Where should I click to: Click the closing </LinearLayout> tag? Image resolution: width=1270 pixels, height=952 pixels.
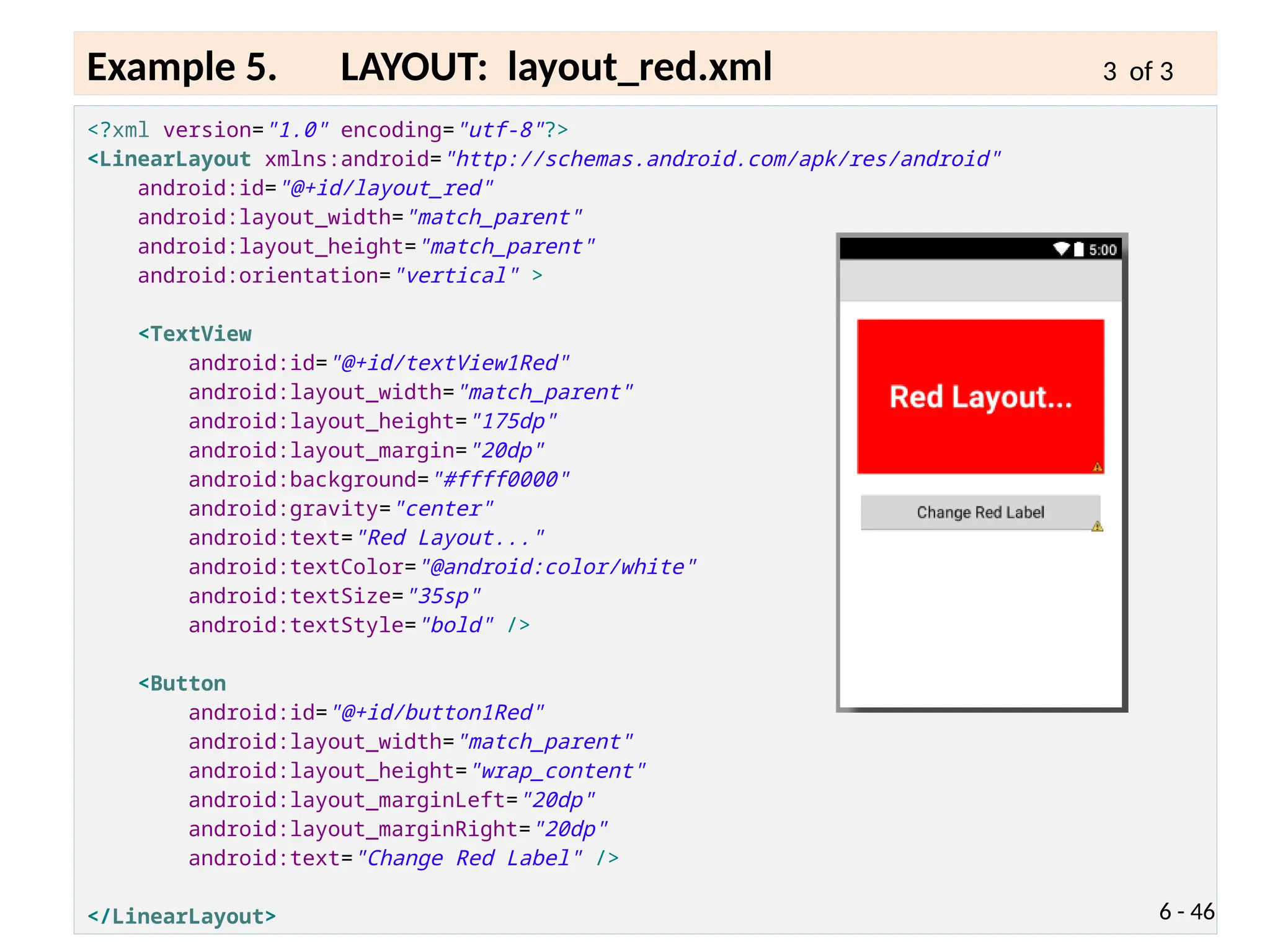click(x=182, y=916)
